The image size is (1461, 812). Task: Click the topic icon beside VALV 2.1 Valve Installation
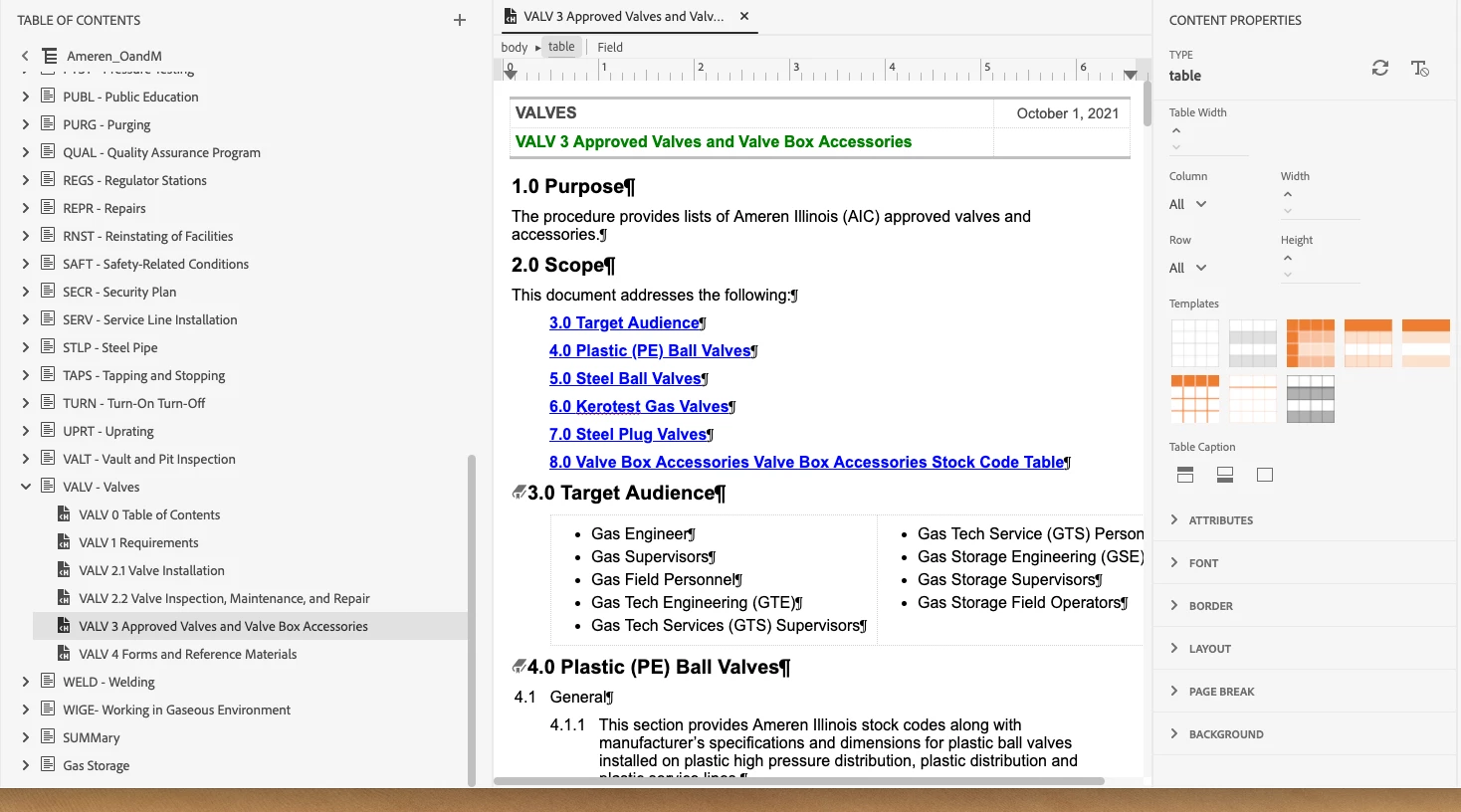[x=63, y=570]
